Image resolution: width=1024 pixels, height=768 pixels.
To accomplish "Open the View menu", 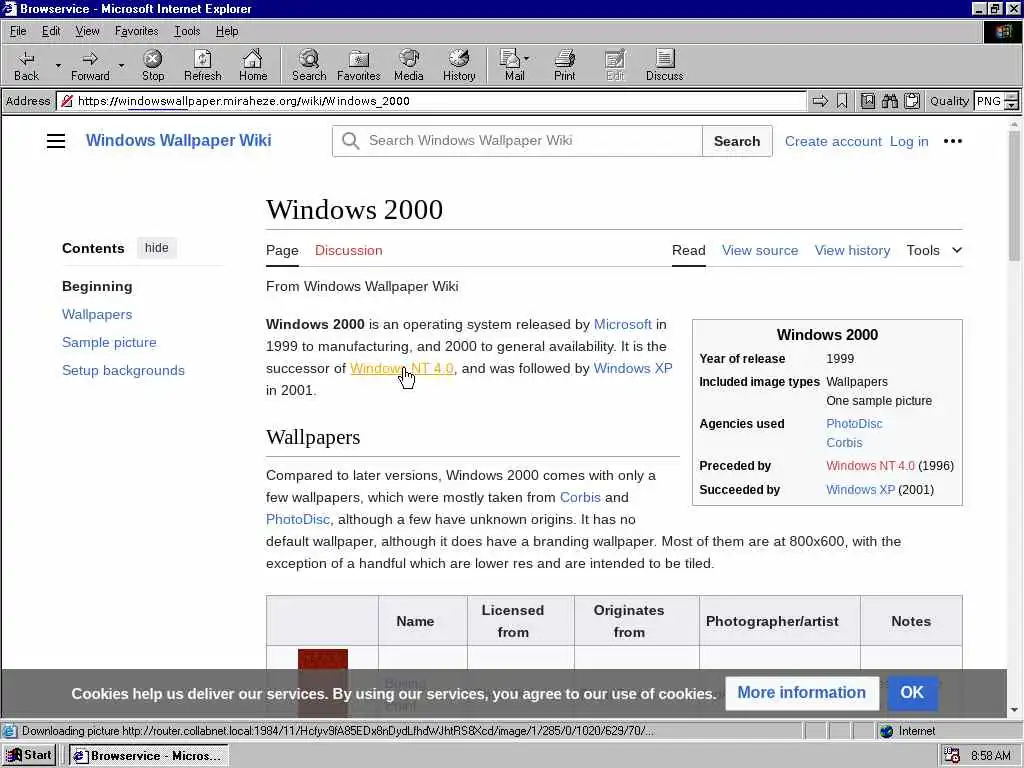I will pos(88,31).
